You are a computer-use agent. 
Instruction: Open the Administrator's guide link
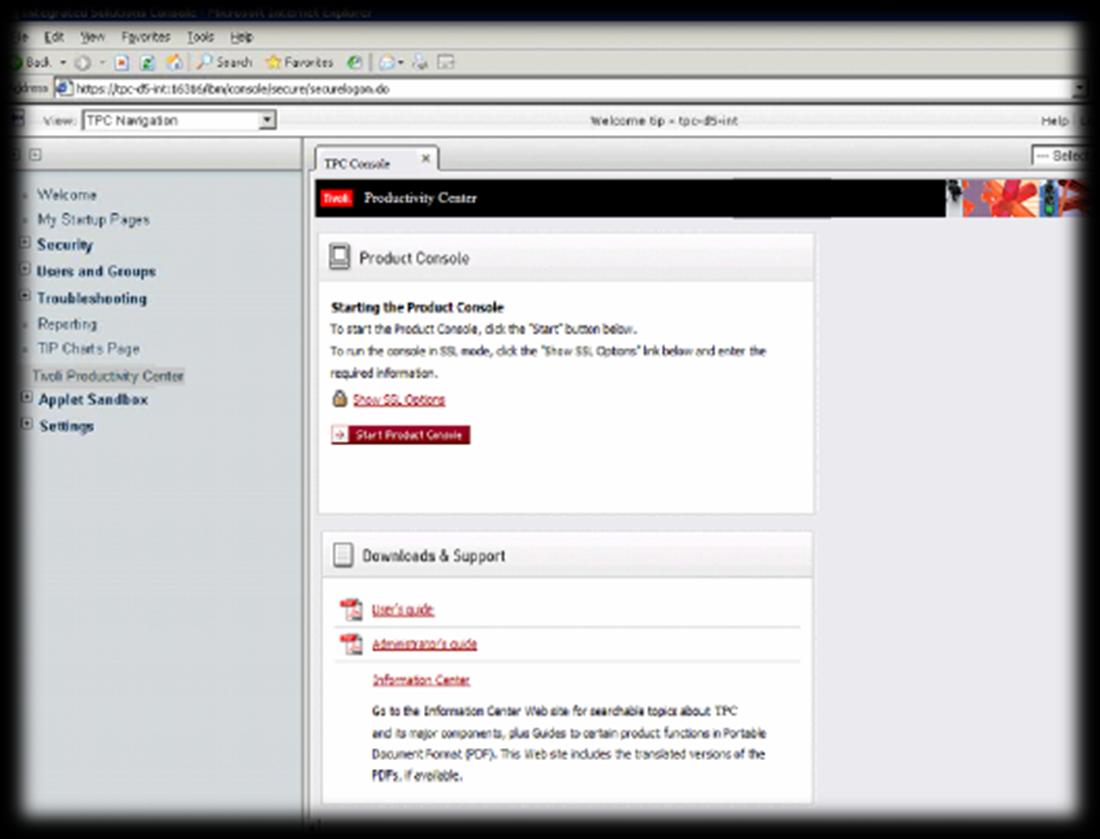click(x=424, y=644)
